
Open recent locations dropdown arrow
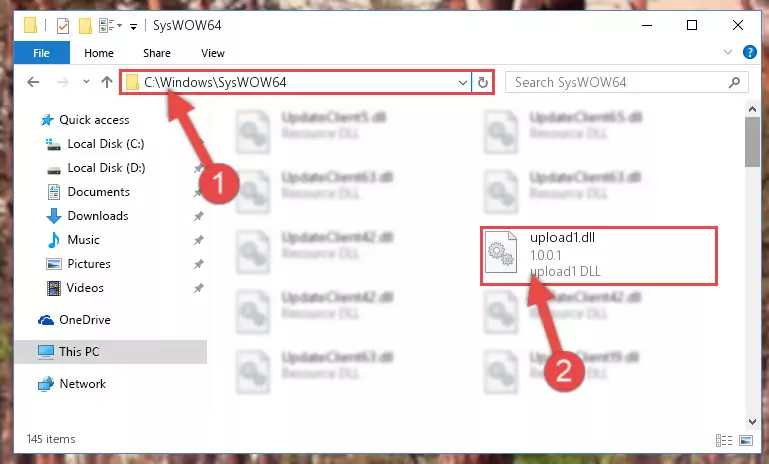[x=86, y=82]
